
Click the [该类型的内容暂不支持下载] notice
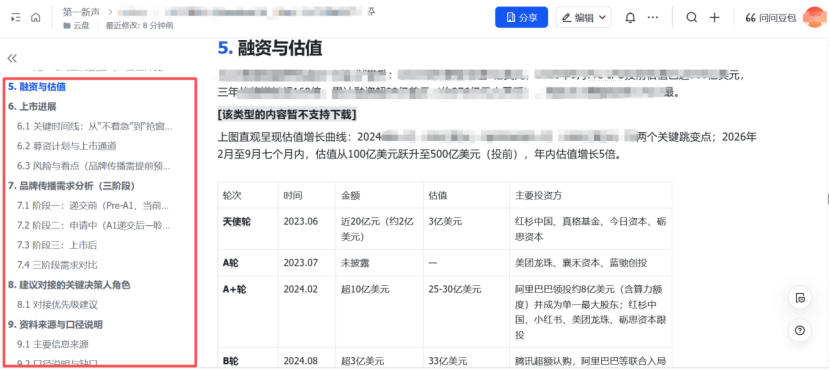click(x=287, y=114)
